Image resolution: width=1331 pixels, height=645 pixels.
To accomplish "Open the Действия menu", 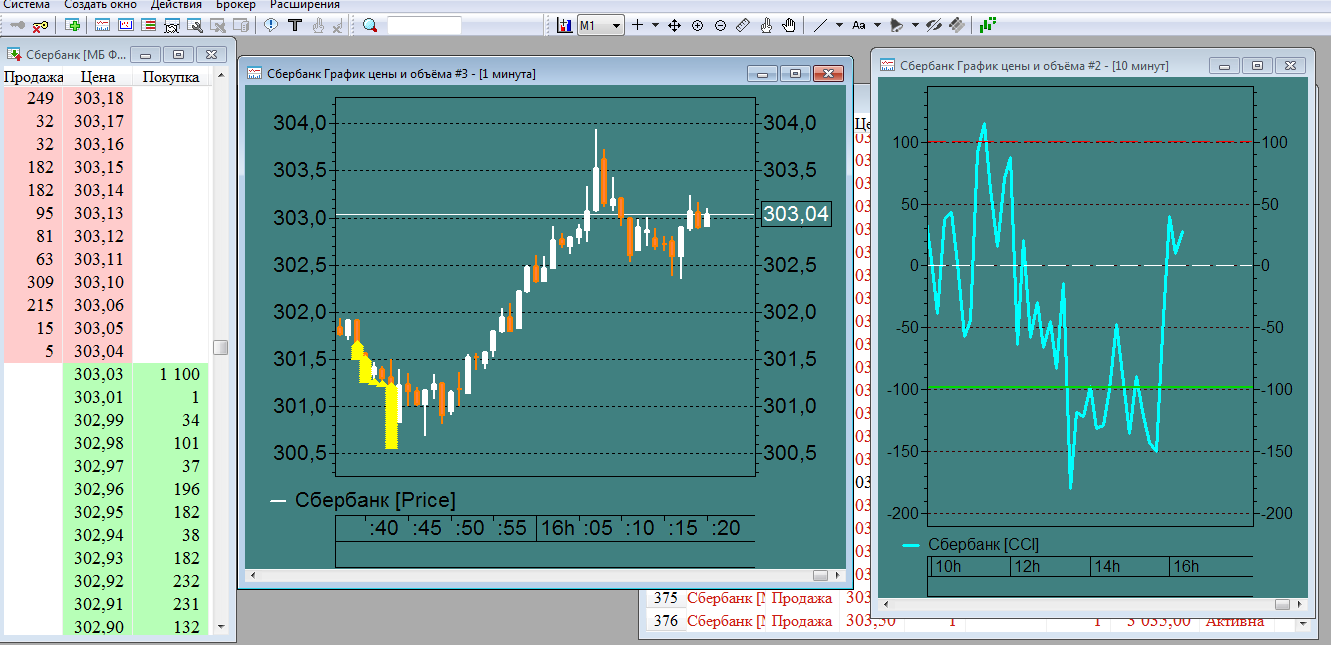I will point(176,4).
